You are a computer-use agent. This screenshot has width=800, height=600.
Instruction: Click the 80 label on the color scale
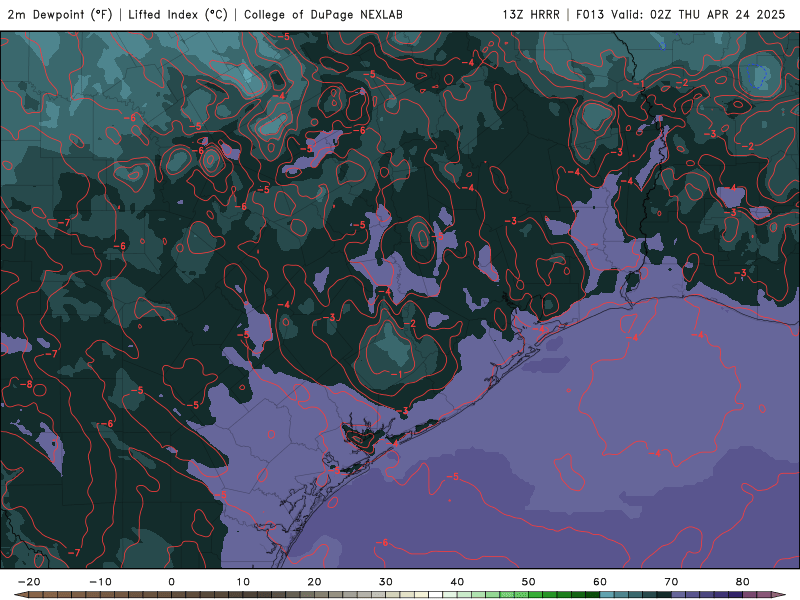click(743, 582)
